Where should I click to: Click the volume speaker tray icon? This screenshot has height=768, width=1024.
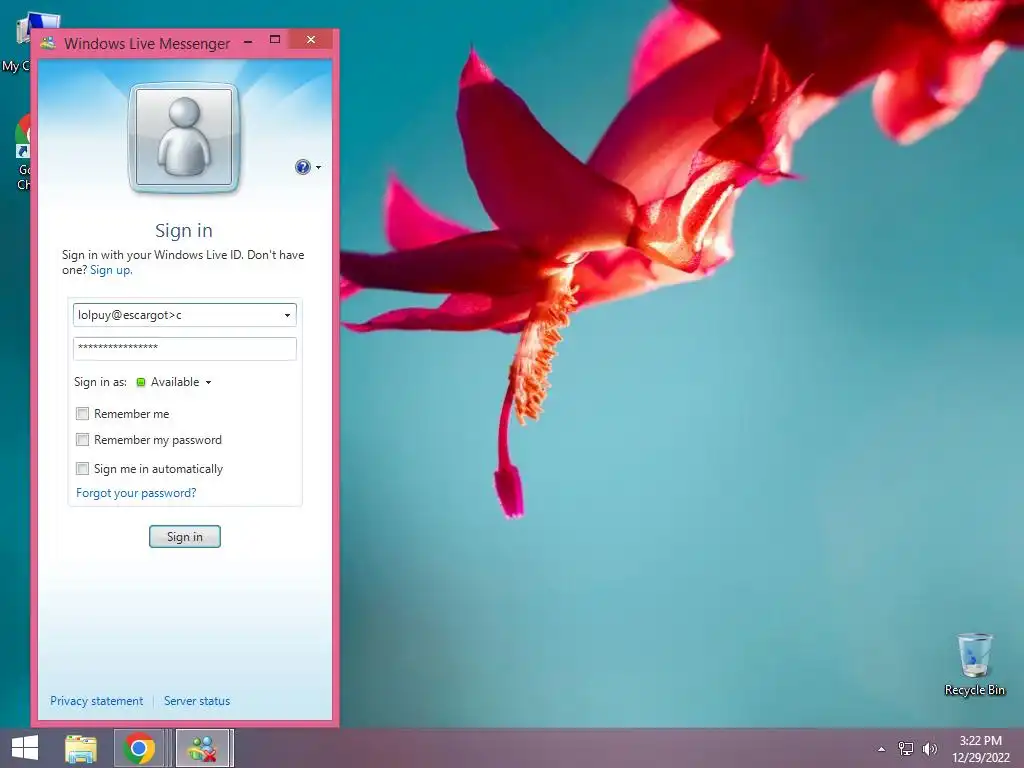pyautogui.click(x=930, y=748)
